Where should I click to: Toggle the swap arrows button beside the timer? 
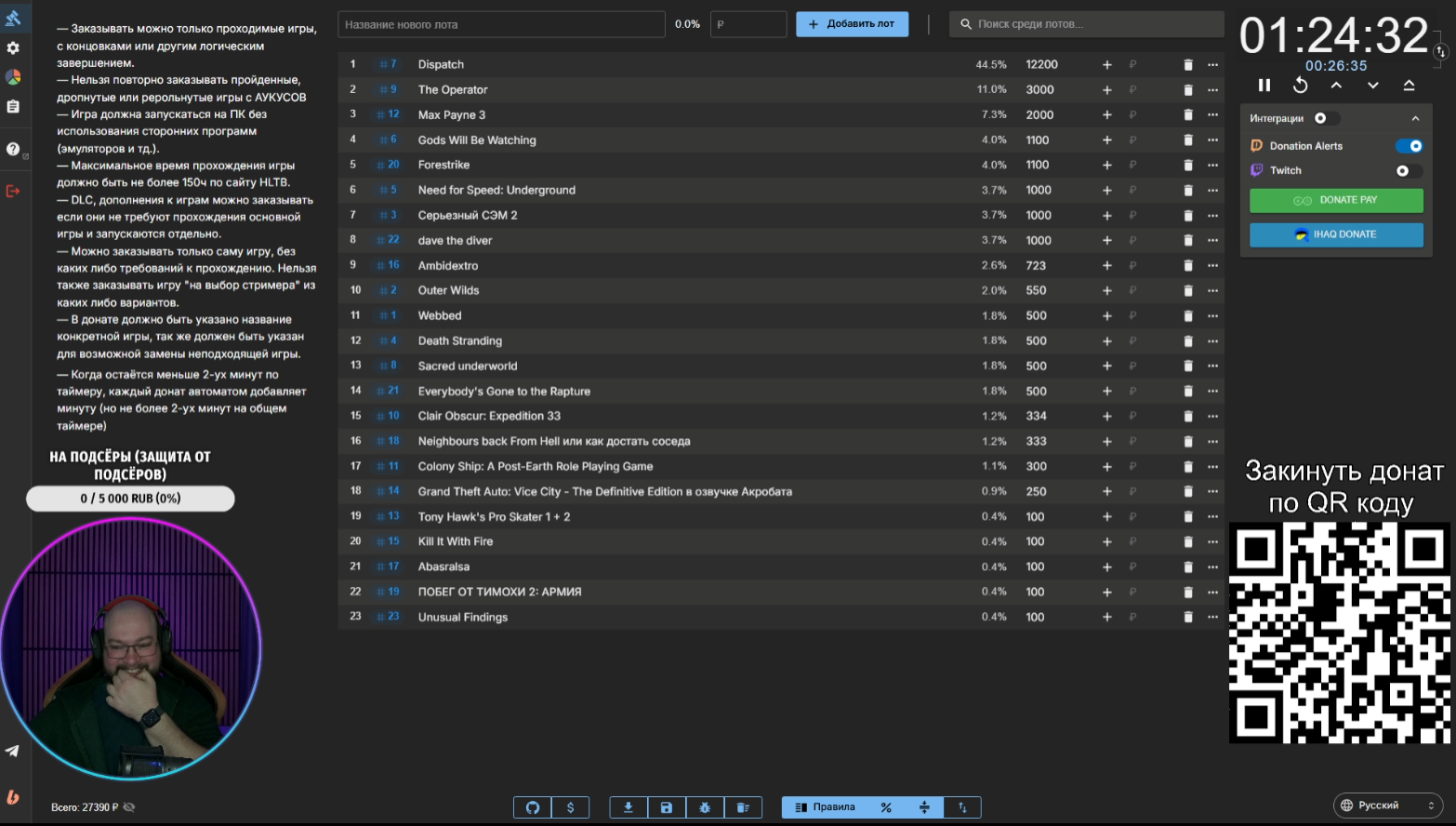[1440, 52]
